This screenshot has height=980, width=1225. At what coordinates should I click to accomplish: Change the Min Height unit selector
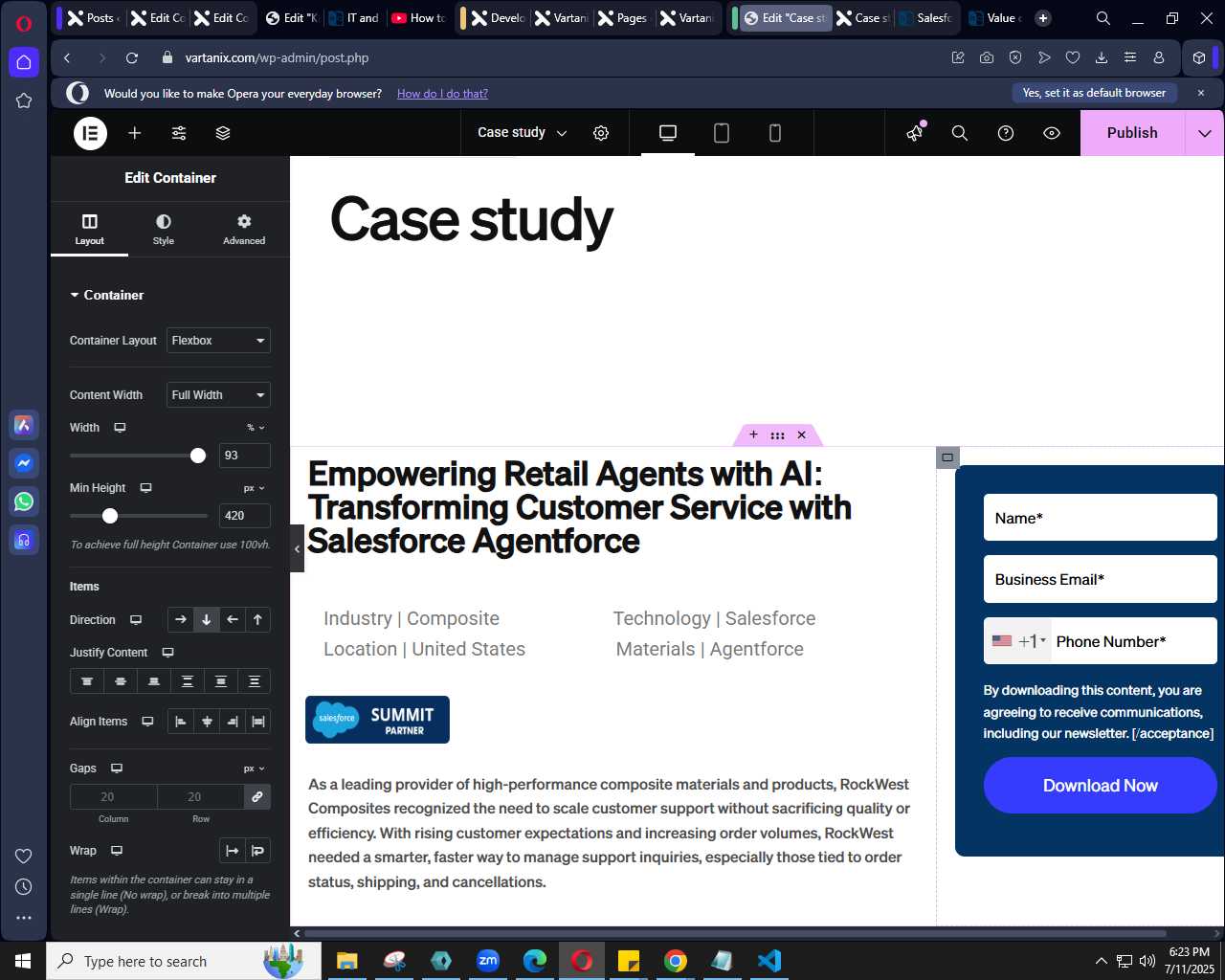[255, 488]
